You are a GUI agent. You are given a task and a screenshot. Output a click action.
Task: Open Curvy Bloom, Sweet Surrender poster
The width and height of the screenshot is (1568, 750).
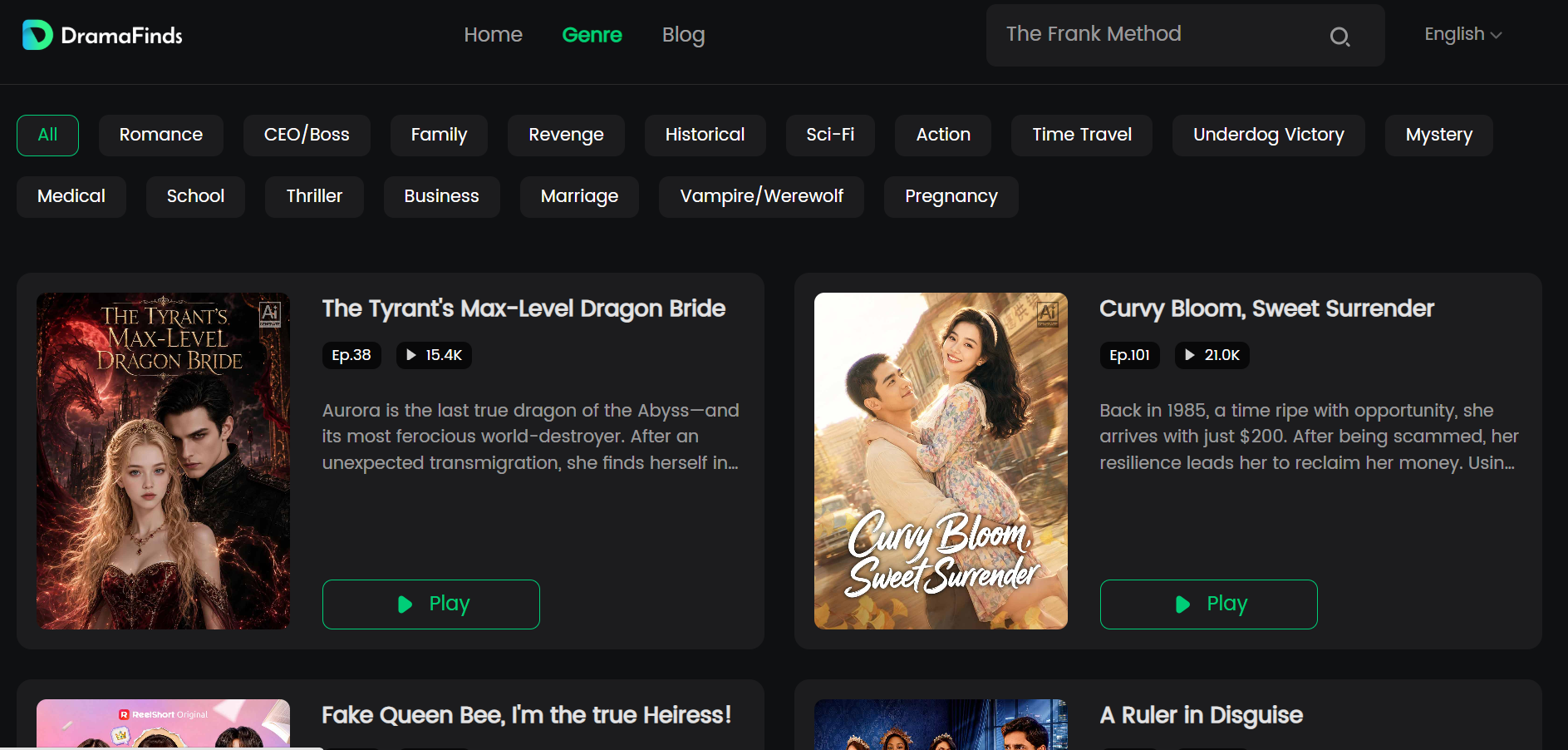point(941,461)
